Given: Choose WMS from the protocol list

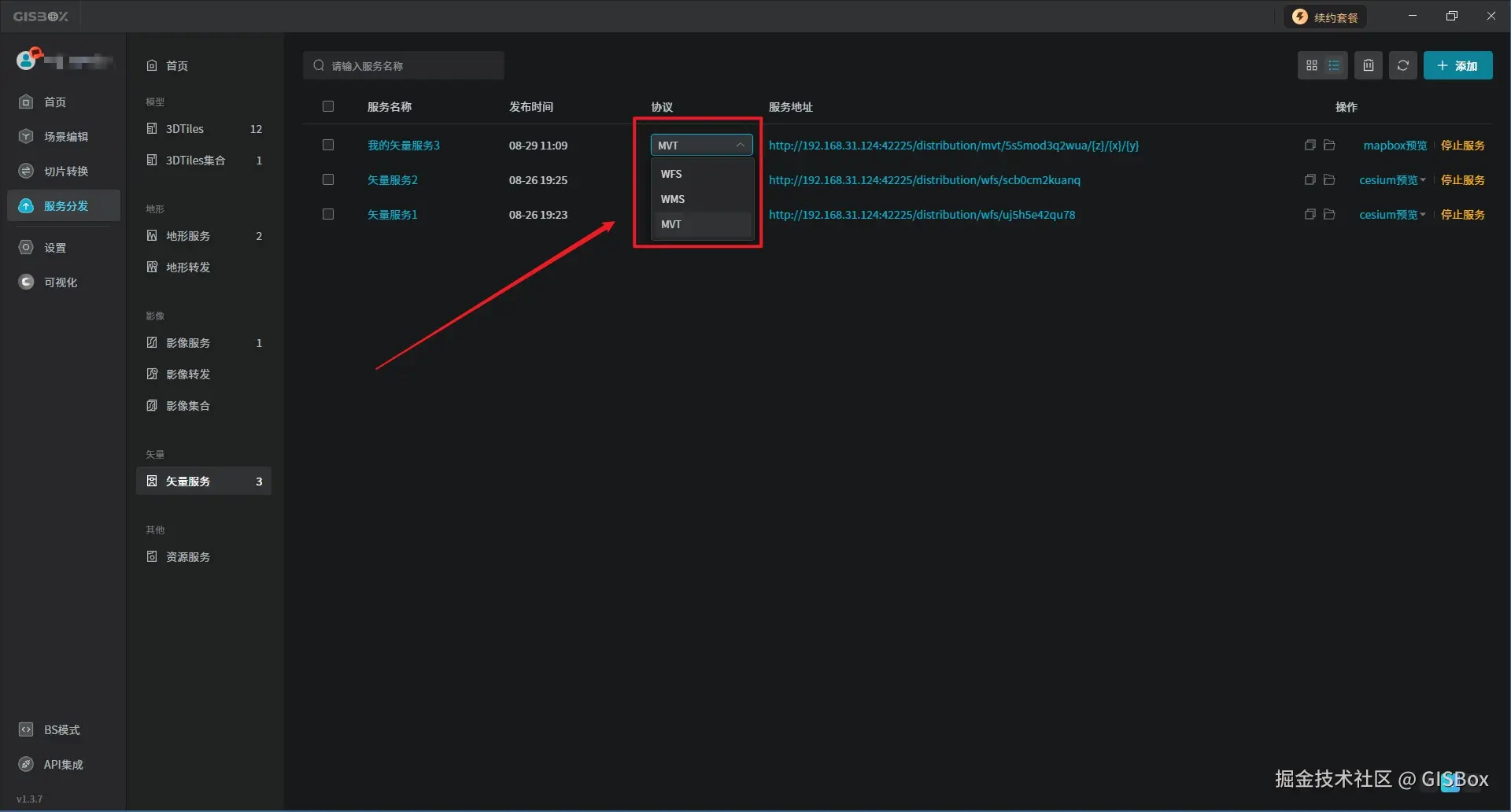Looking at the screenshot, I should 702,199.
